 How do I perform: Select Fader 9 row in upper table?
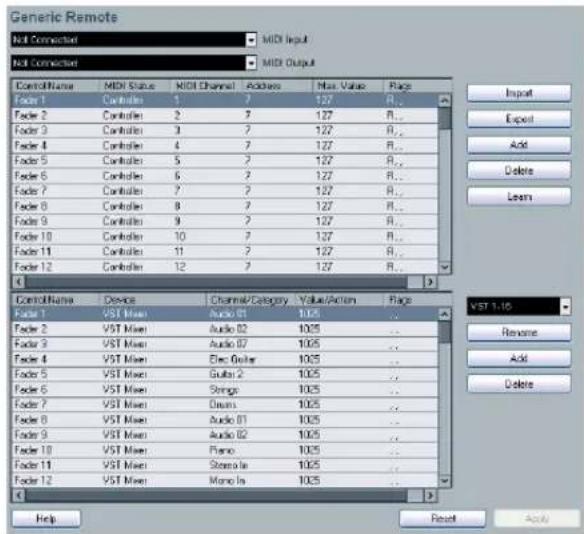(225, 221)
